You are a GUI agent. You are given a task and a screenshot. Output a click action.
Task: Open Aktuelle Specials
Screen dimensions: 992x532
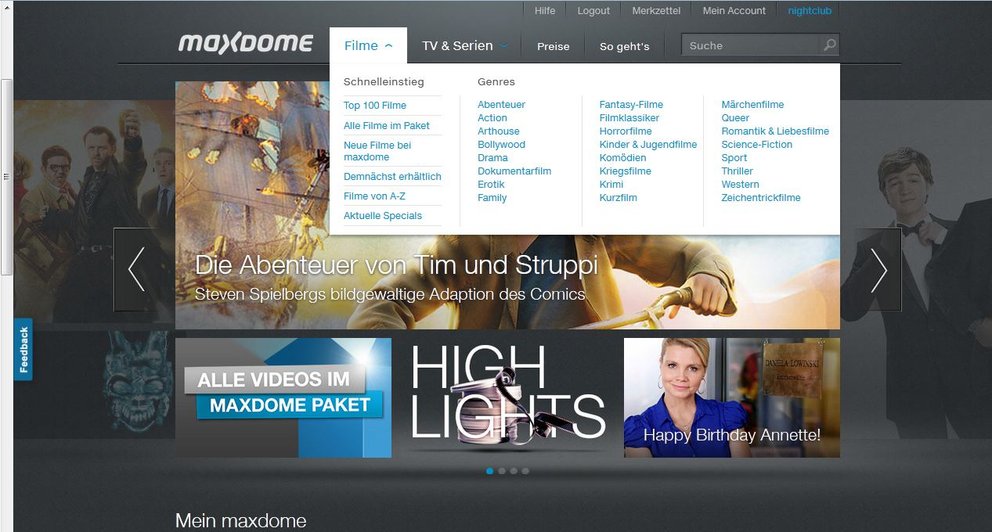point(383,216)
